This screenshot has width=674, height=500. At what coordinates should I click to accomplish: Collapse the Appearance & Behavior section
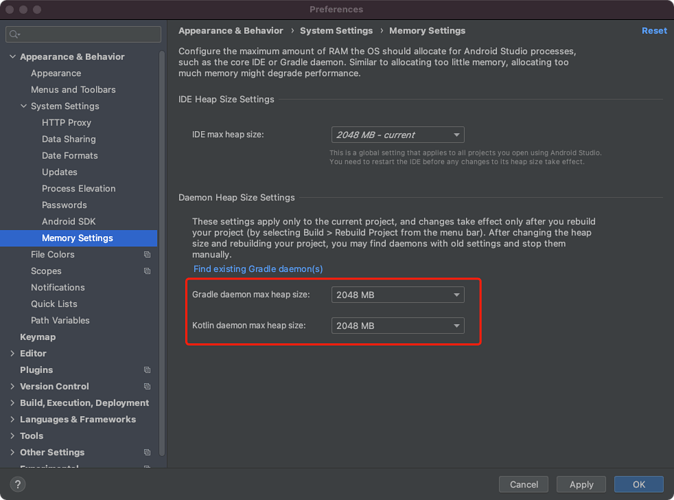[12, 57]
